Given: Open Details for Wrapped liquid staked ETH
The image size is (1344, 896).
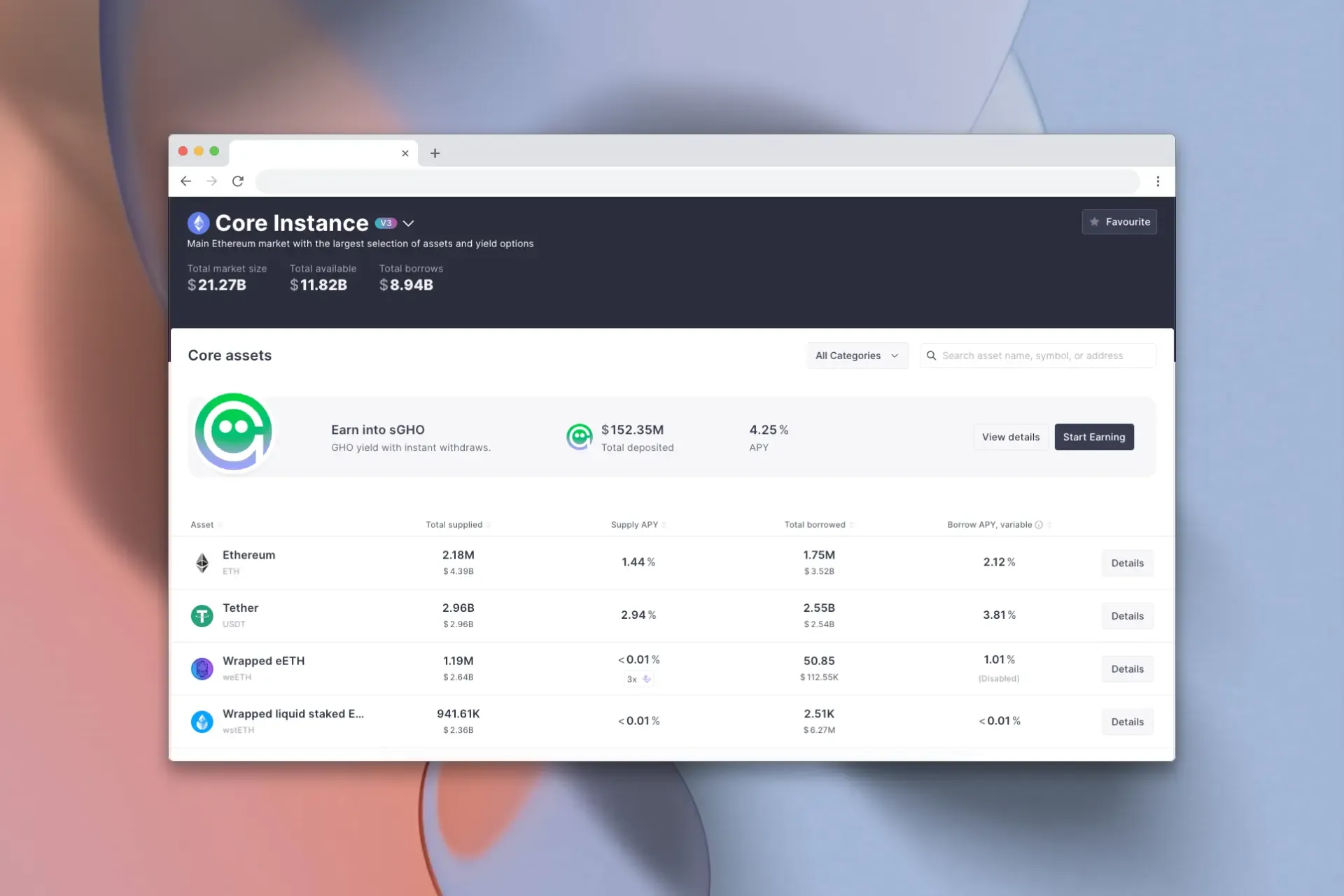Looking at the screenshot, I should 1127,722.
